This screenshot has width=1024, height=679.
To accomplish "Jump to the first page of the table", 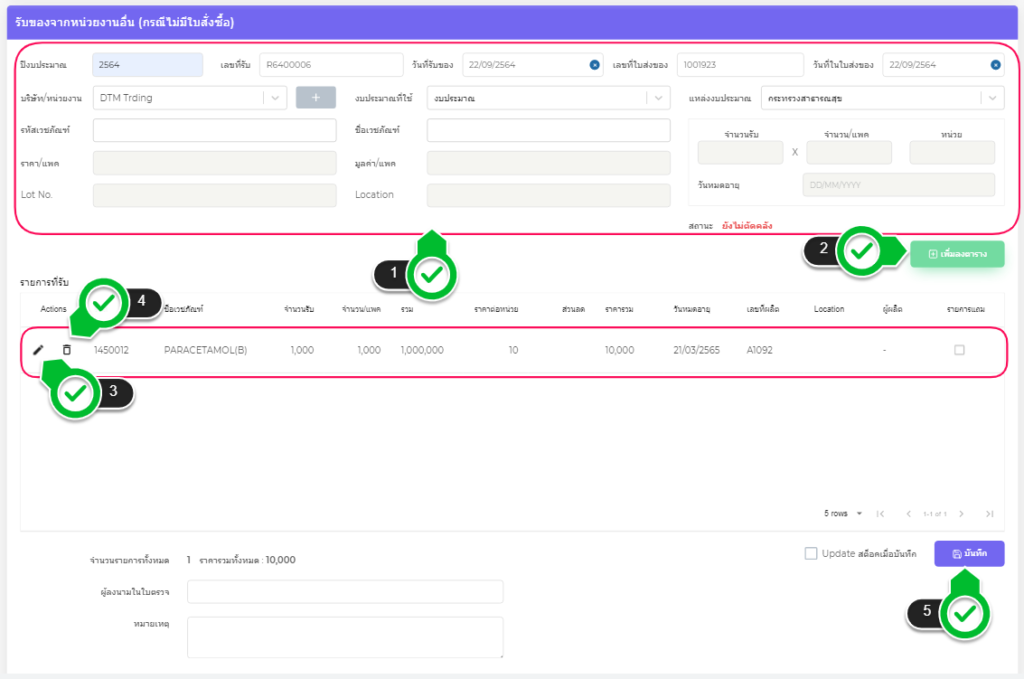I will click(880, 513).
